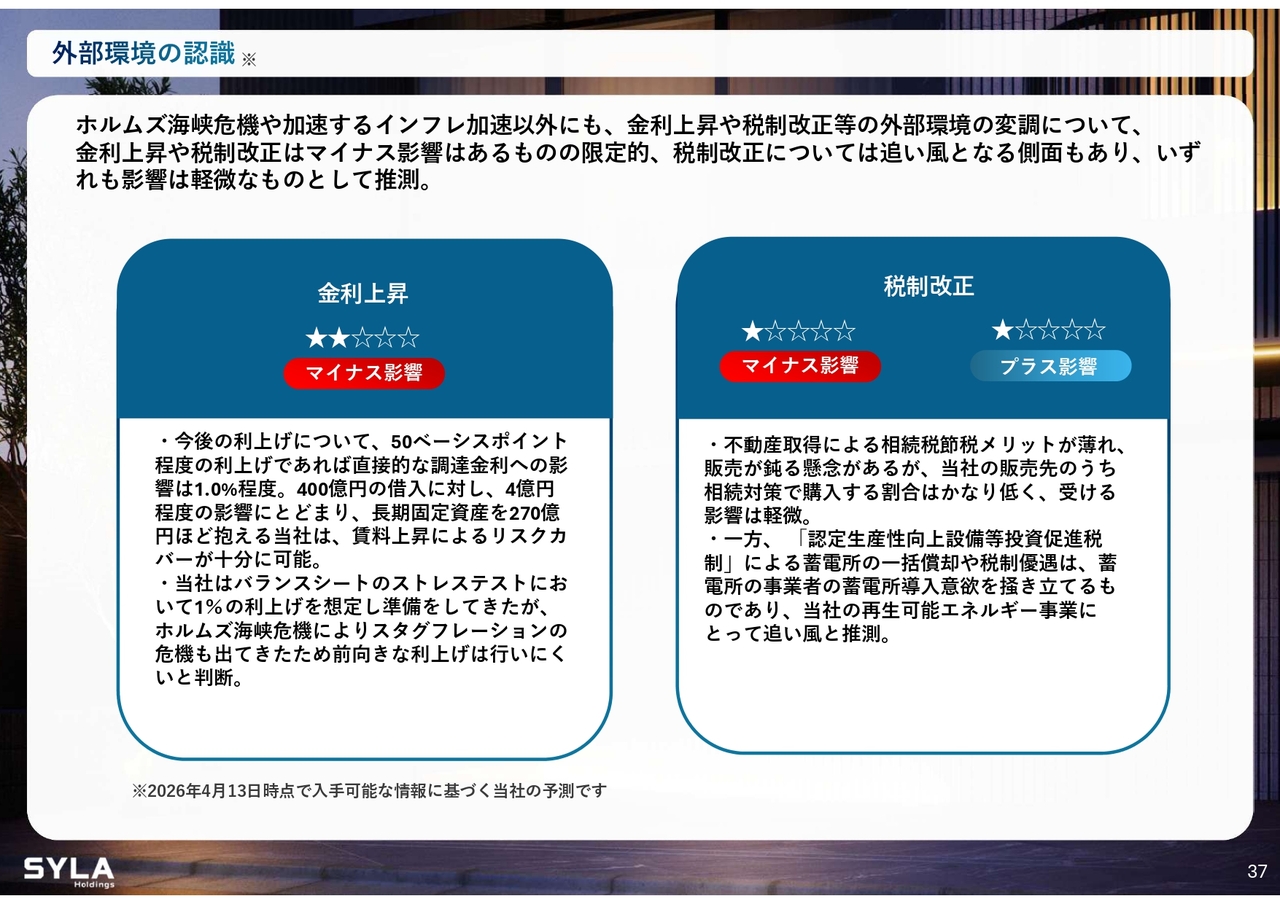Select the last empty star above プラス影響
1280x904 pixels.
tap(1094, 330)
